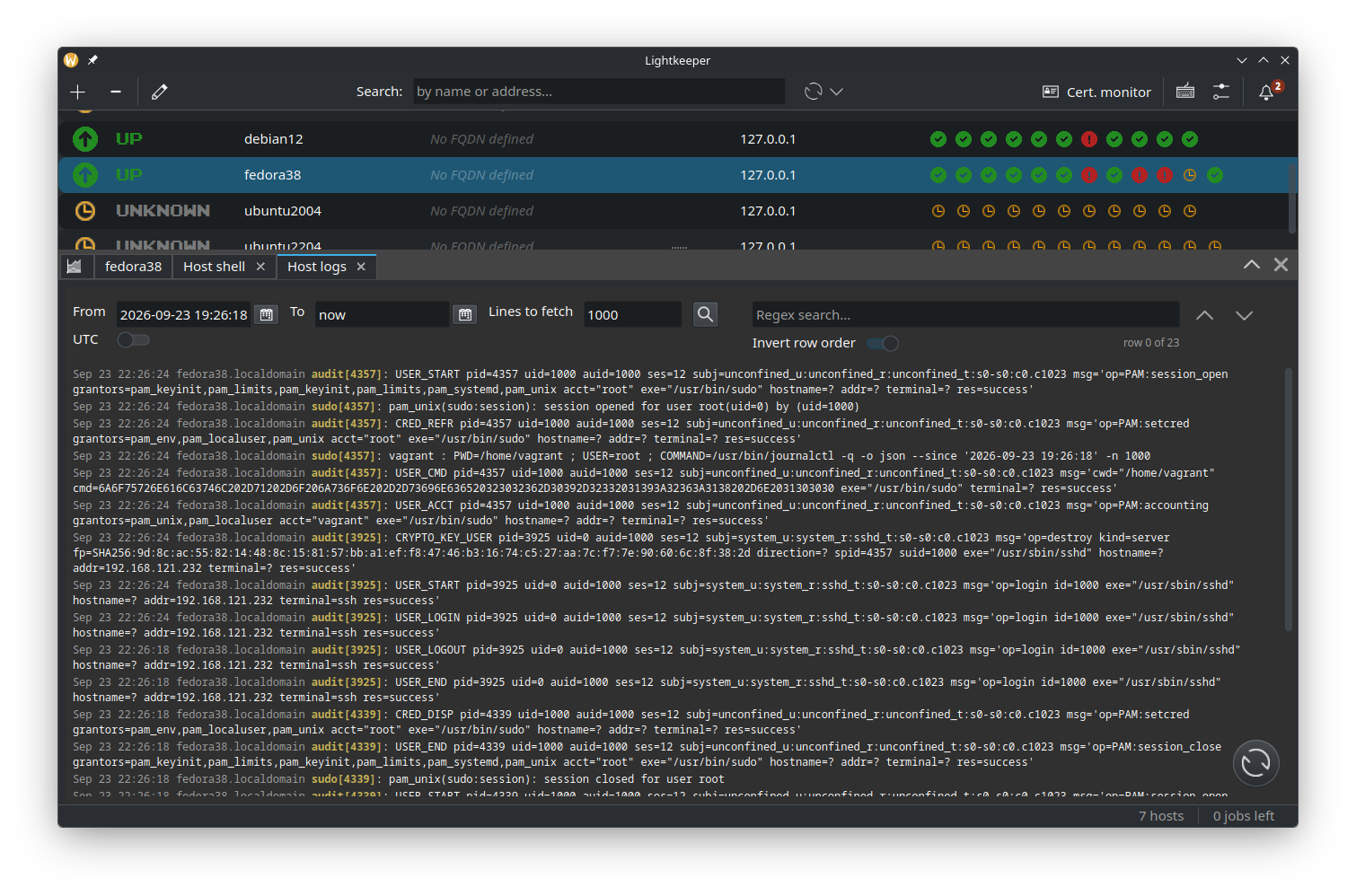Click the To date field
This screenshot has width=1356, height=896.
click(x=382, y=314)
